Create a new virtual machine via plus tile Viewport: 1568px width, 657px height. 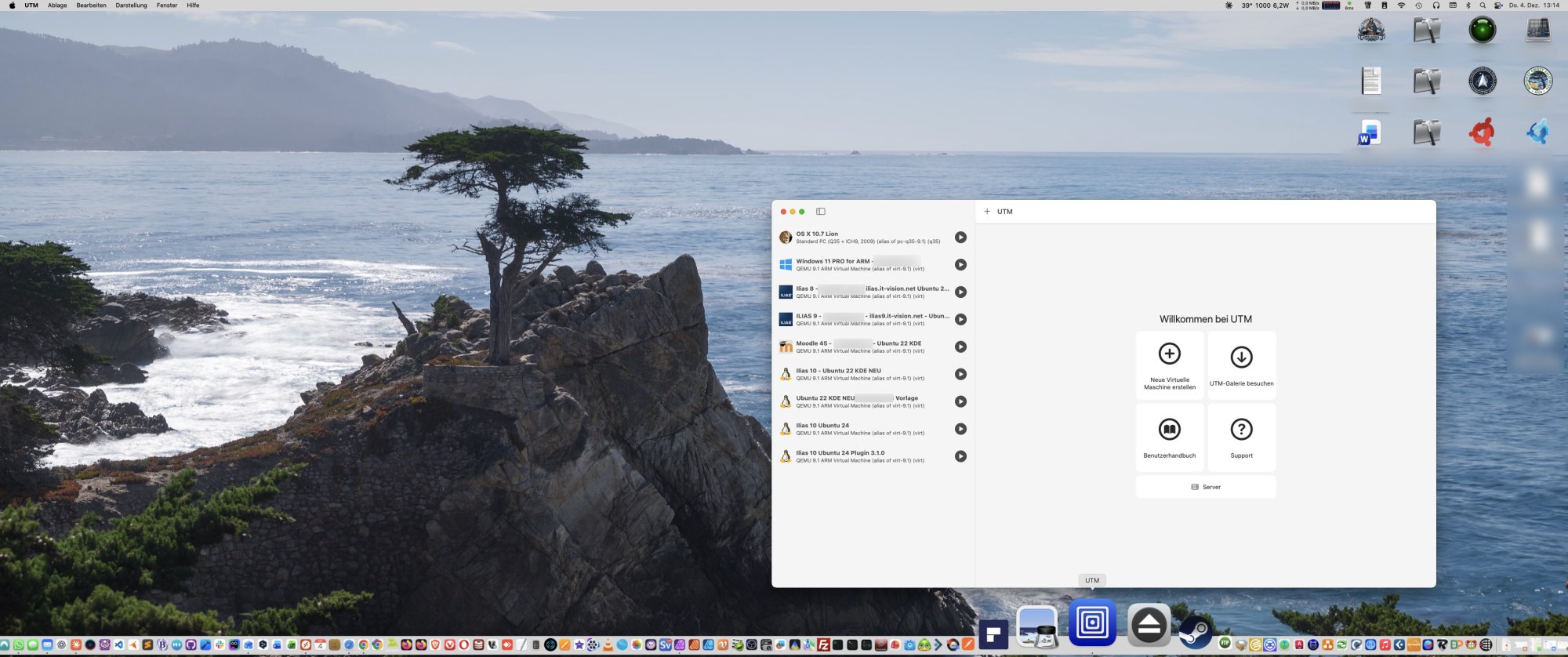tap(1170, 365)
